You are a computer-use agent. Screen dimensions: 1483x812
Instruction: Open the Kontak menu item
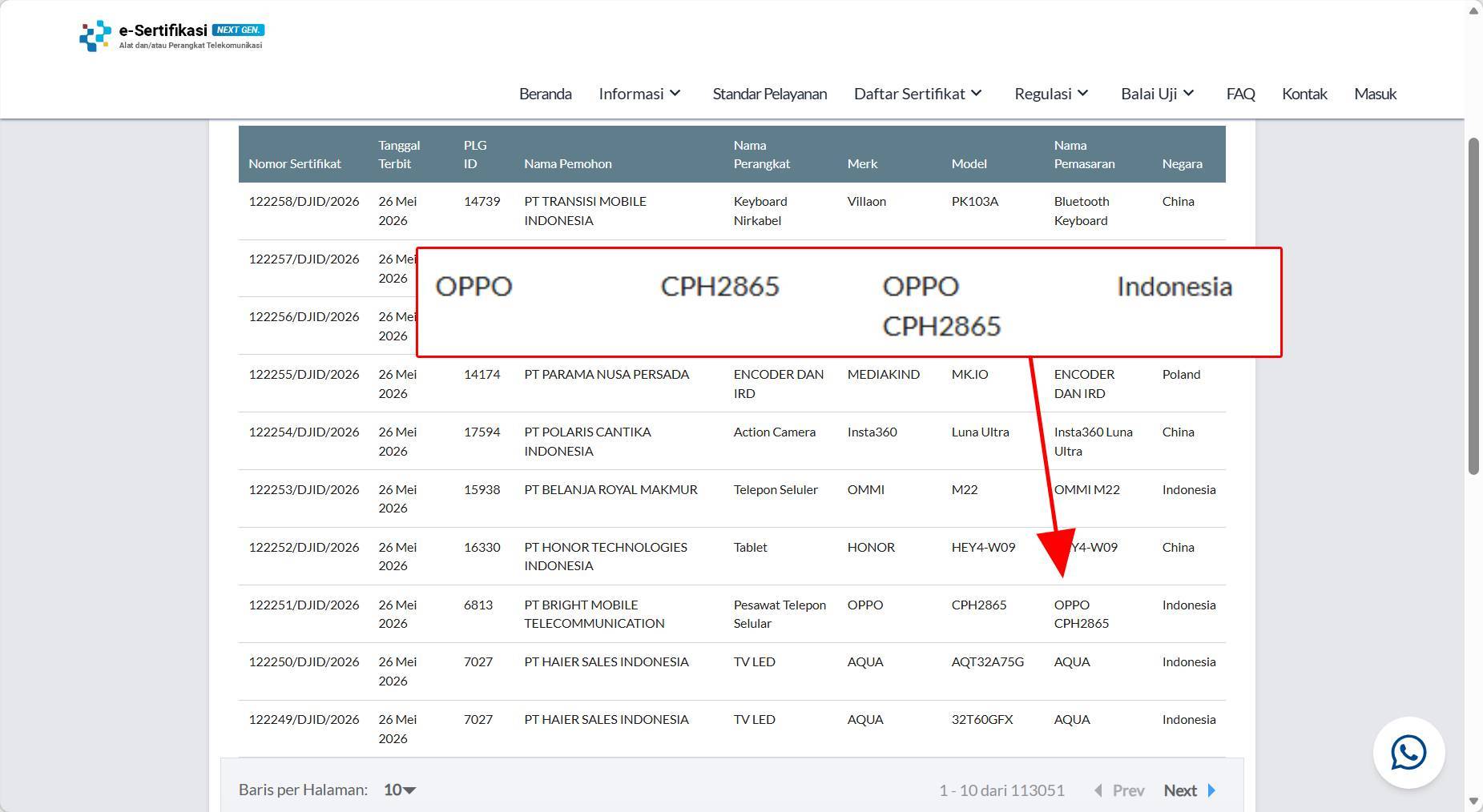coord(1304,94)
